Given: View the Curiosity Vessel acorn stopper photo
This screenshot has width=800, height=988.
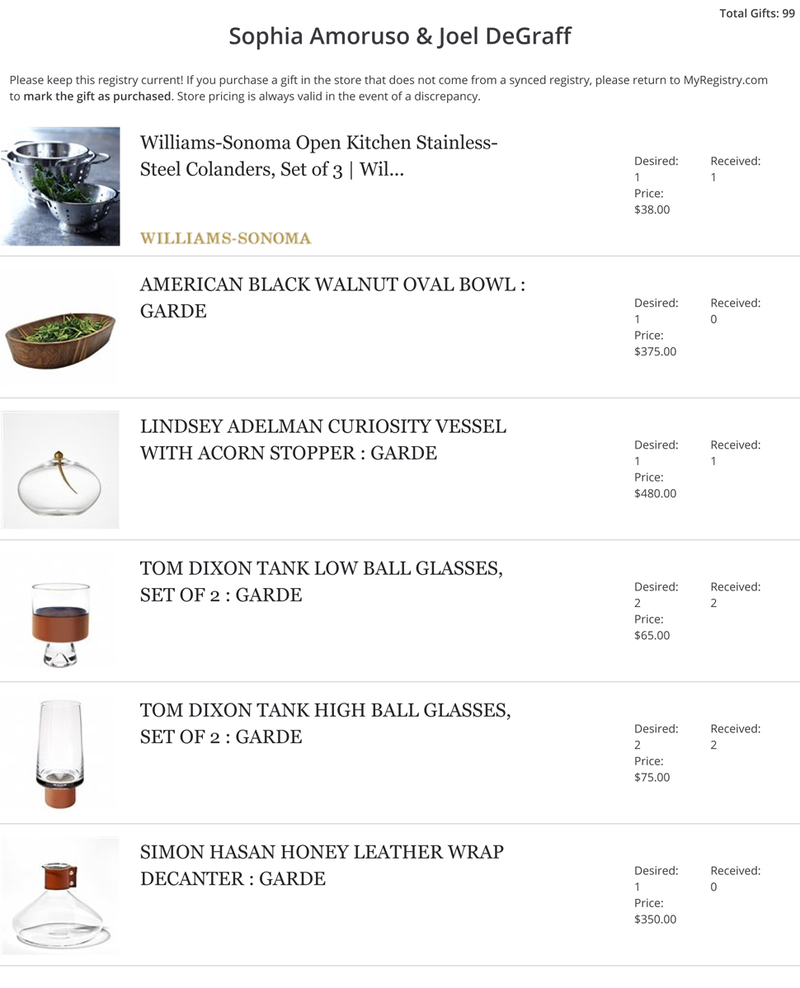Looking at the screenshot, I should 60,469.
